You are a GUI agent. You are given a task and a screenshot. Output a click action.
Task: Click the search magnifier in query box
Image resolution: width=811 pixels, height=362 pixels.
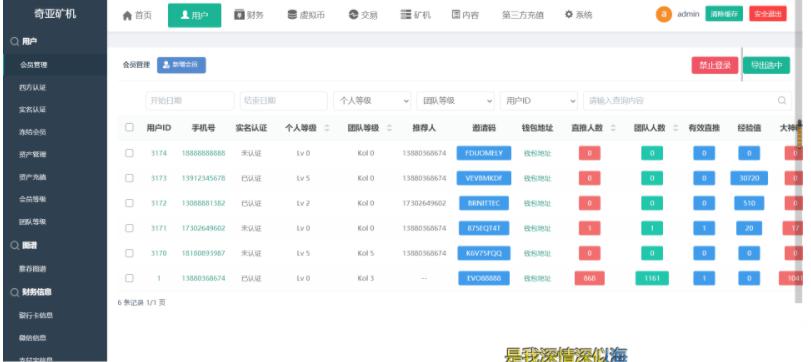782,100
